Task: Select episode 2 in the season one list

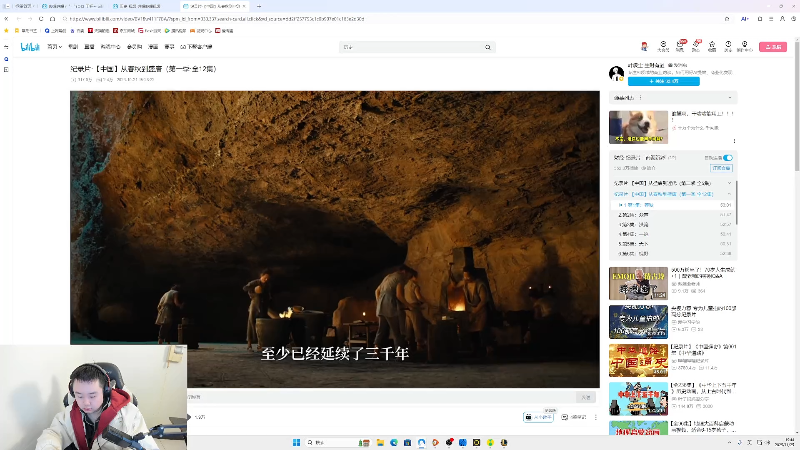Action: coord(673,215)
